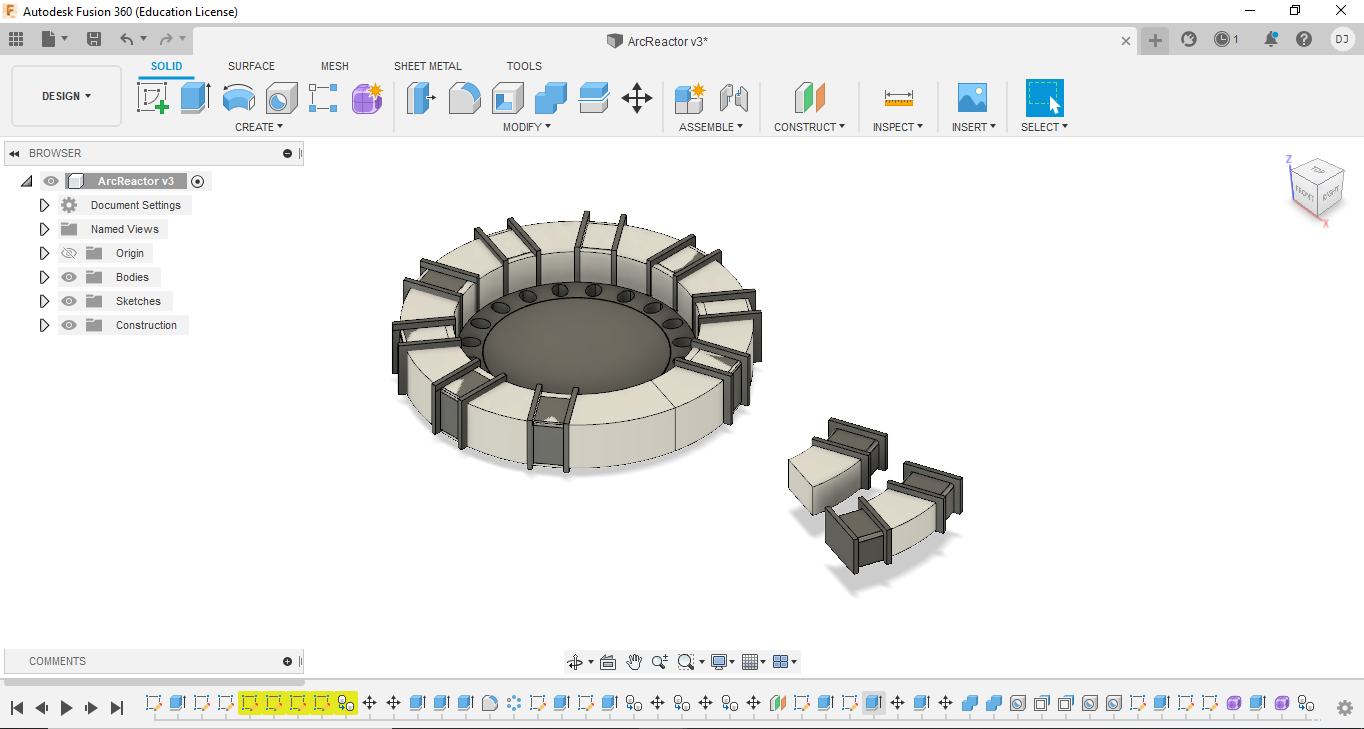Switch to the SHEET METAL tab
Screen dimensions: 1364x729
(x=428, y=66)
